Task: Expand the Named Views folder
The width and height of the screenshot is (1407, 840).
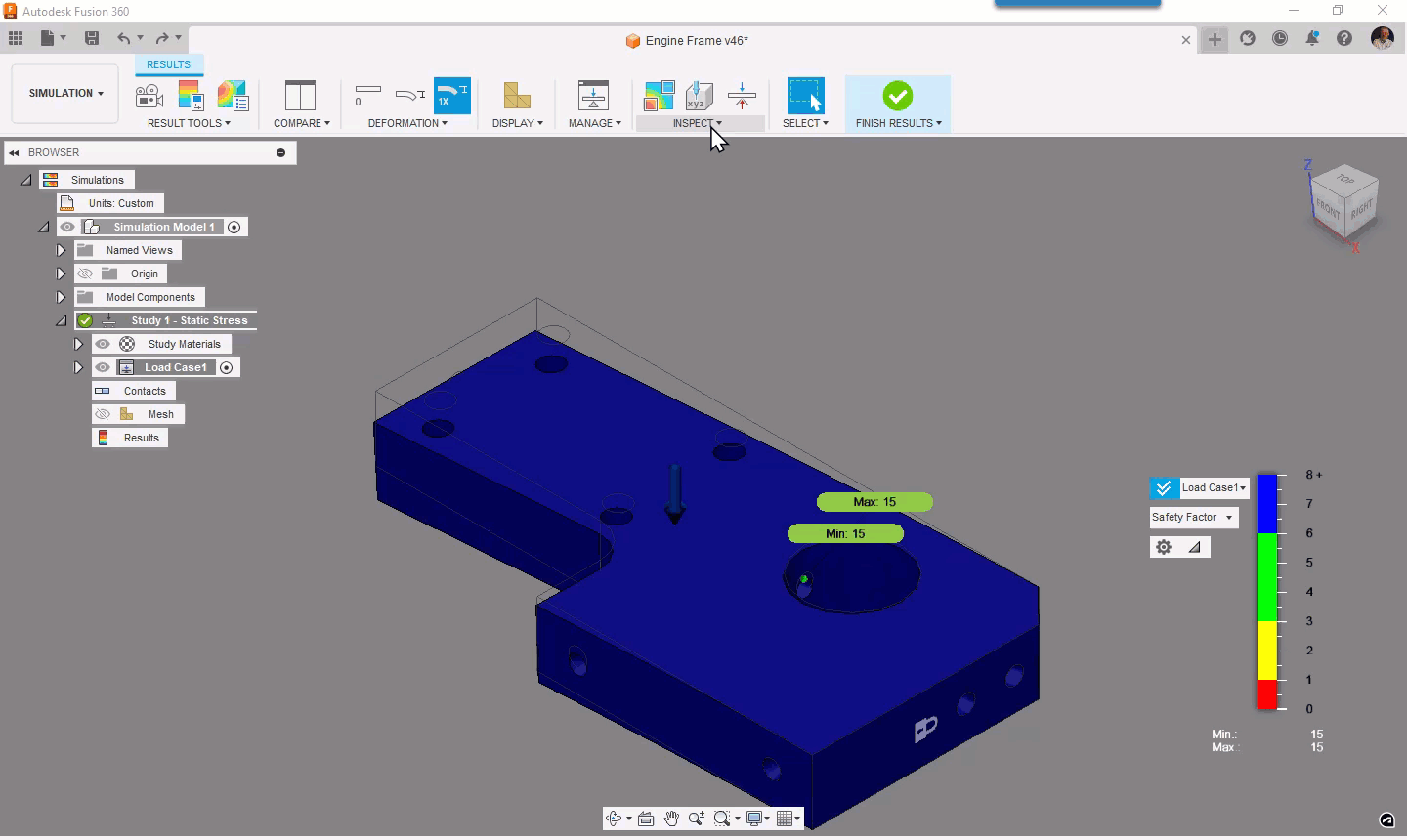Action: point(61,250)
